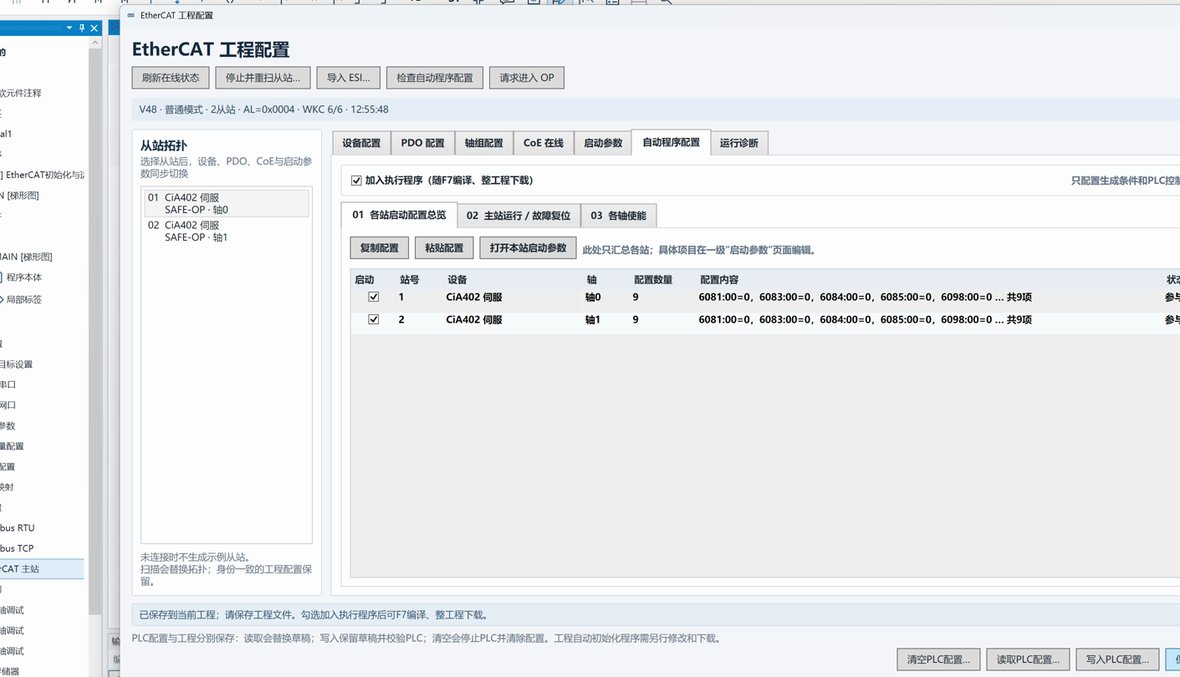The width and height of the screenshot is (1180, 677).
Task: Switch to the 03 各轴使能 sub-tab
Action: click(619, 216)
